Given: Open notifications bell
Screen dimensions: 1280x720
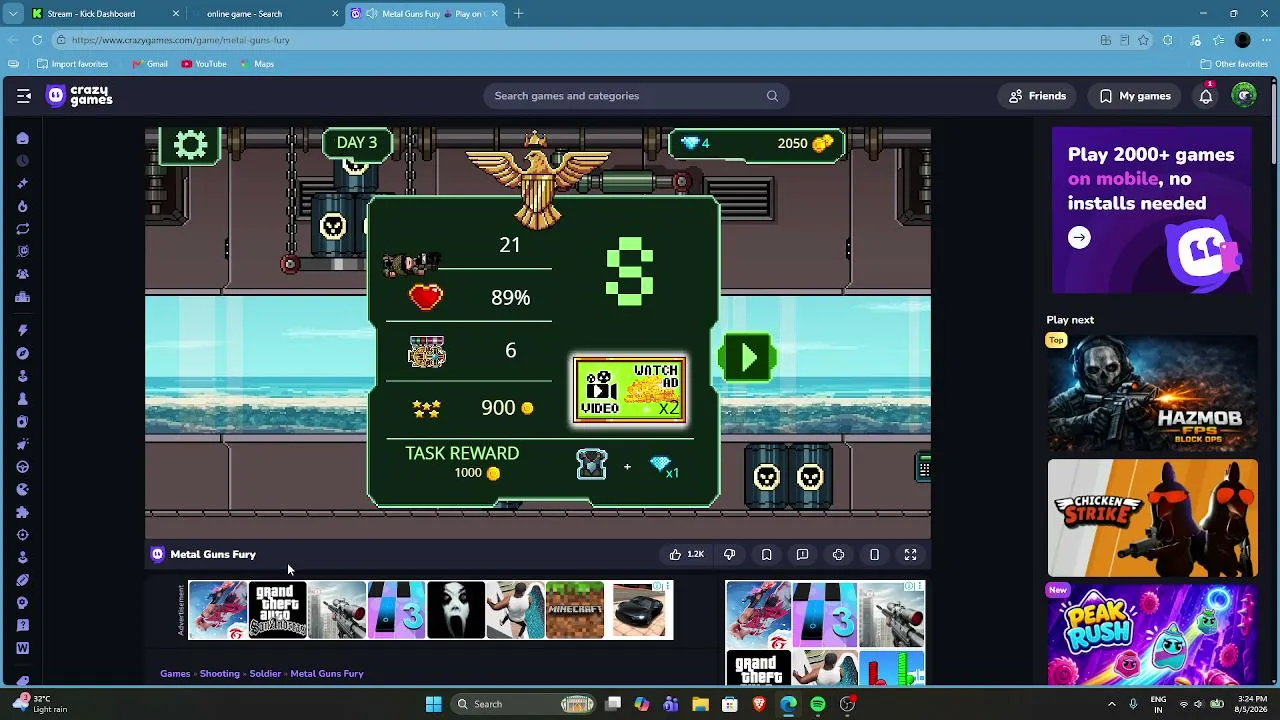Looking at the screenshot, I should coord(1206,96).
